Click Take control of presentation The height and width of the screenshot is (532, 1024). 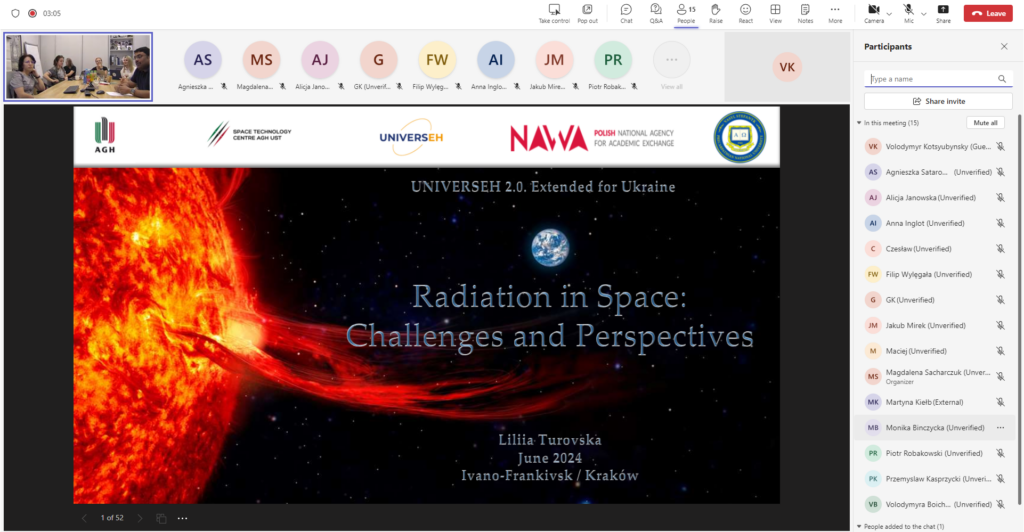pyautogui.click(x=554, y=13)
